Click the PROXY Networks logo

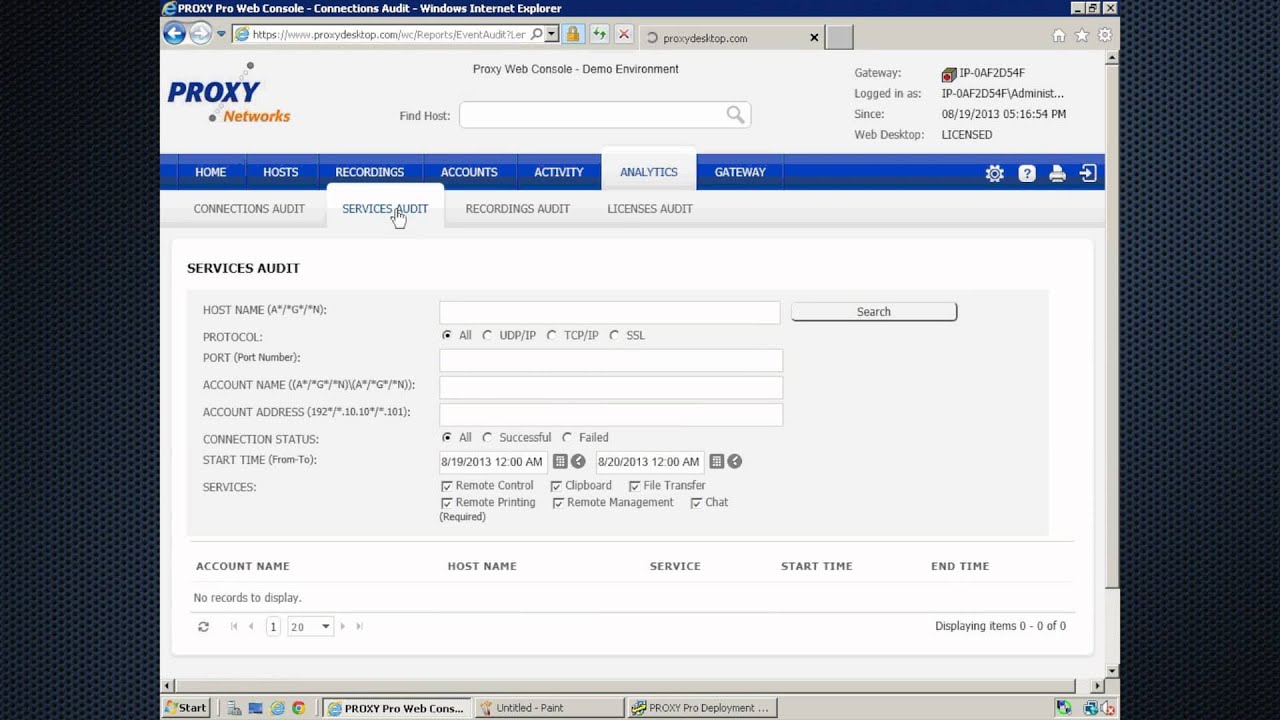click(x=229, y=94)
